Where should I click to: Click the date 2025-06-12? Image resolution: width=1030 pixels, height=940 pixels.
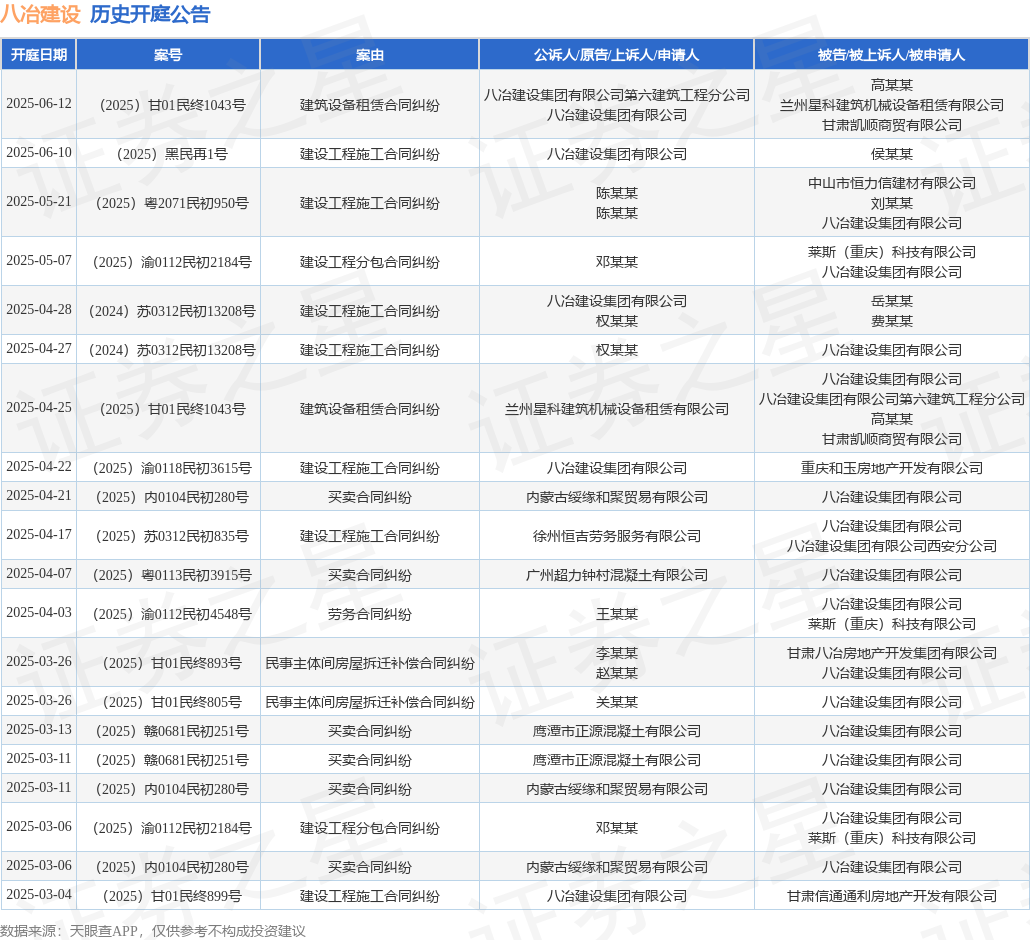tap(39, 104)
